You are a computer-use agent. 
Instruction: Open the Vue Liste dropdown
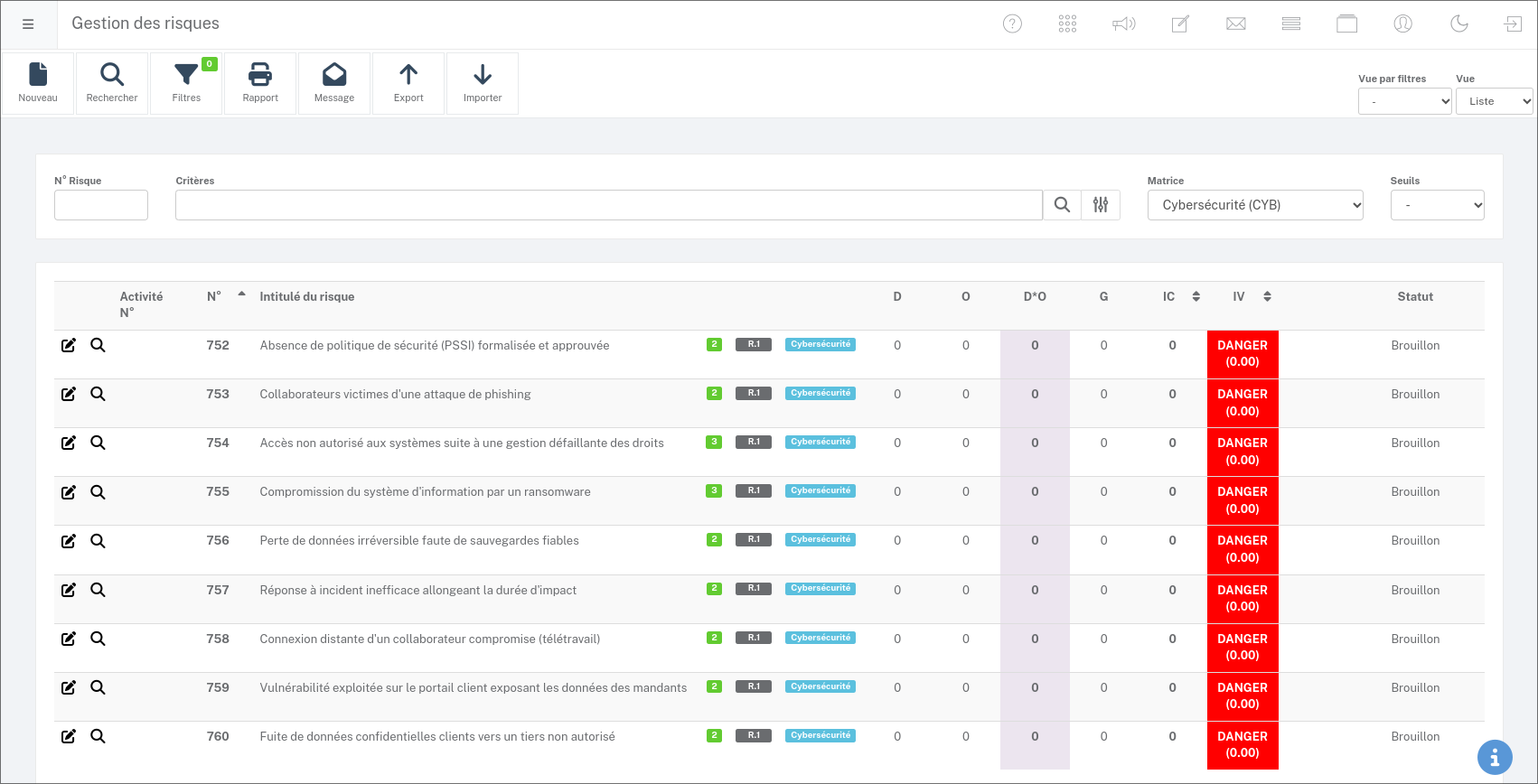[1494, 101]
